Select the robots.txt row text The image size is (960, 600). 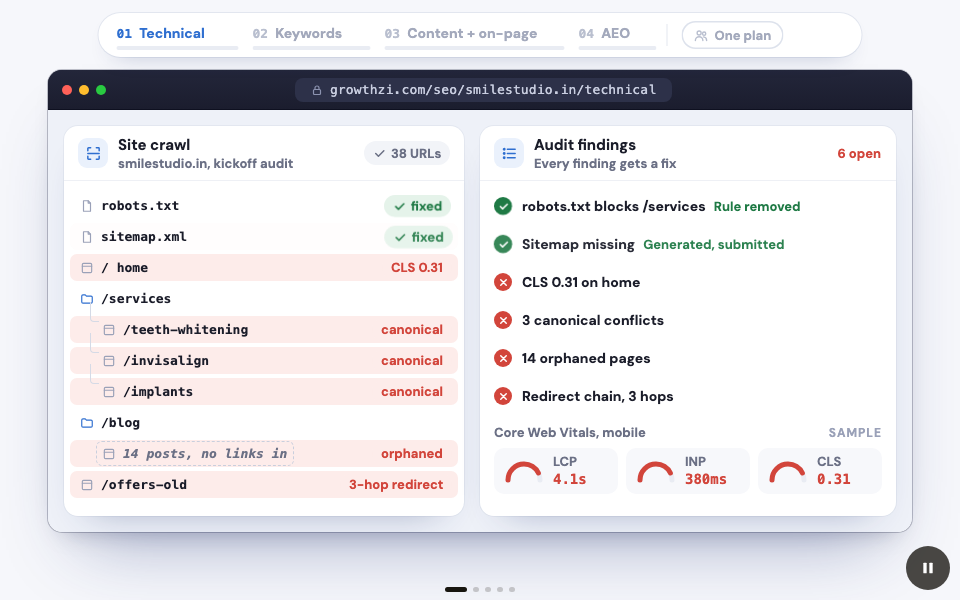[140, 206]
